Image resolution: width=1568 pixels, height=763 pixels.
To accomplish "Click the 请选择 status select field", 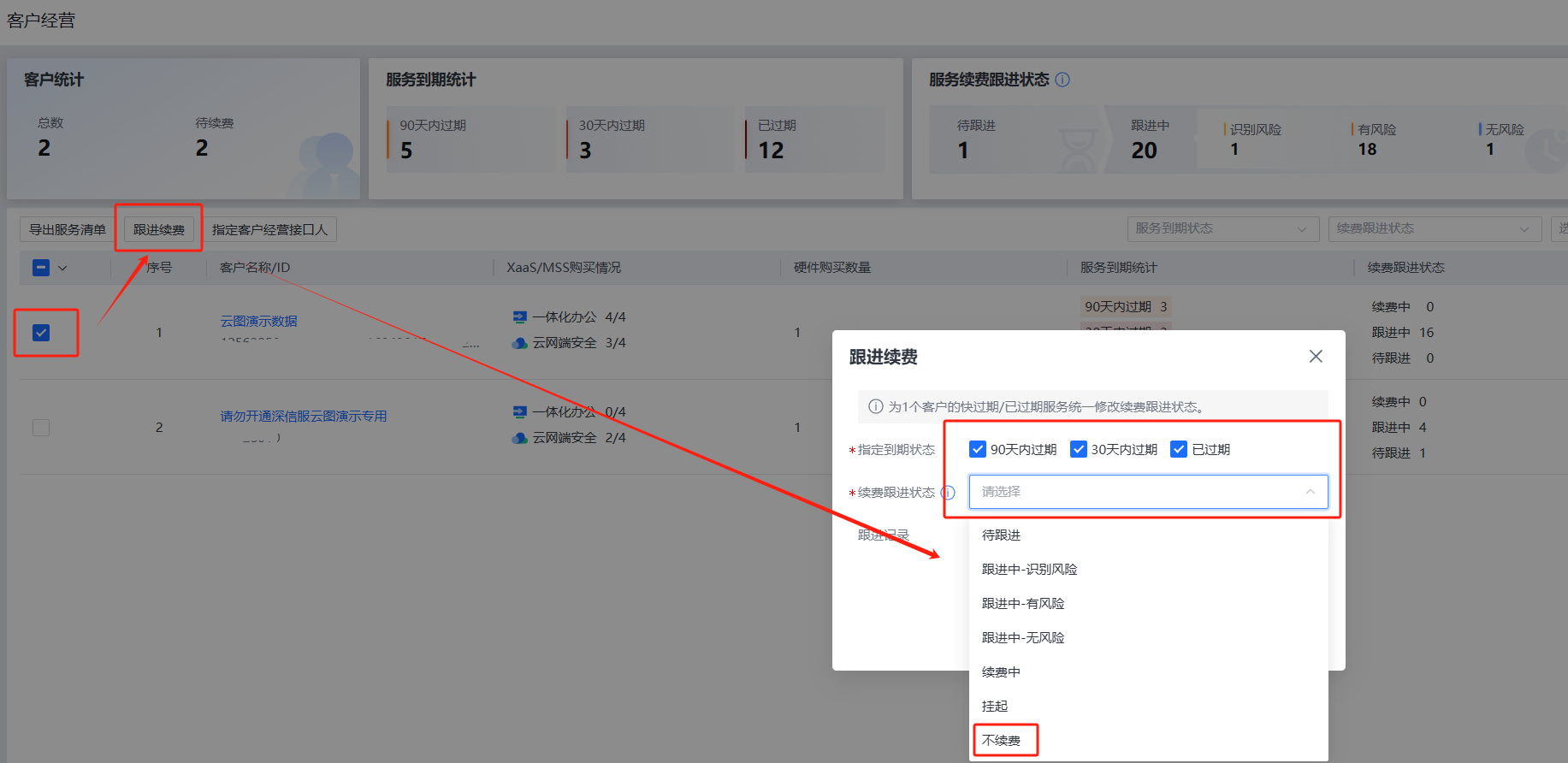I will click(1147, 492).
